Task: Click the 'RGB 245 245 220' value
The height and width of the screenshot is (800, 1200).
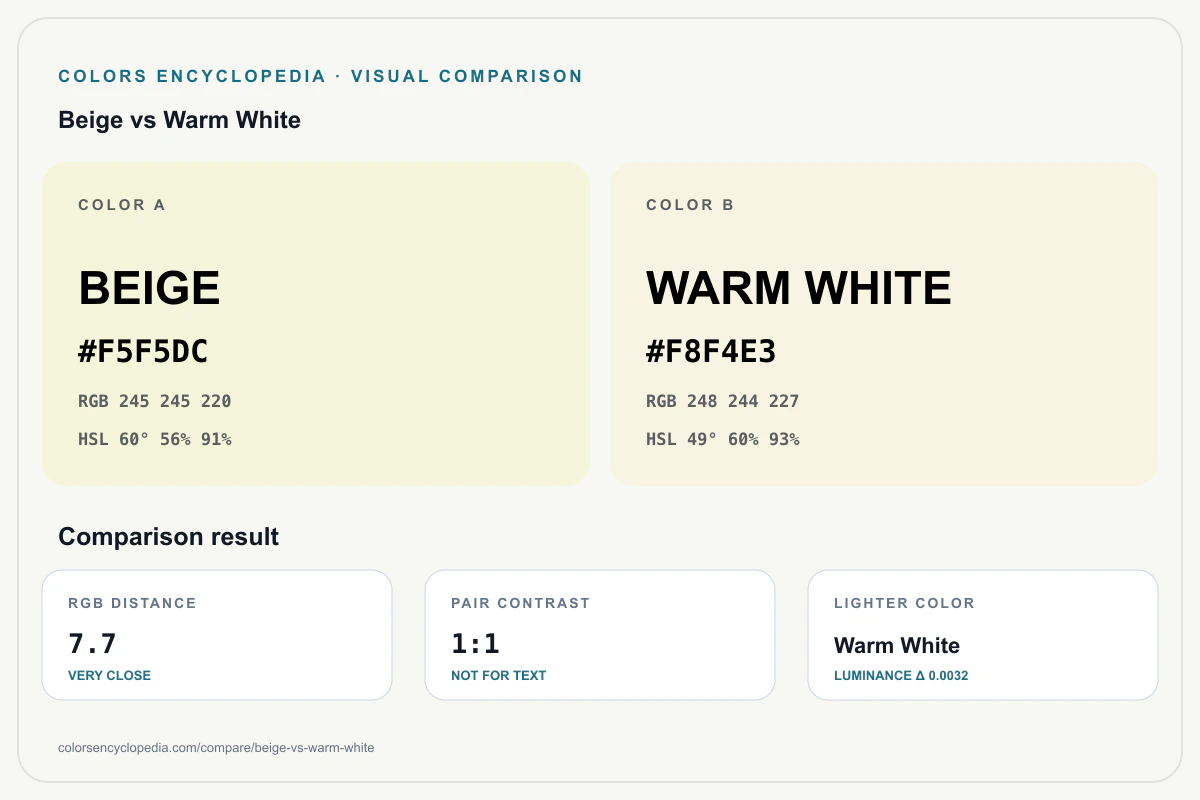Action: click(x=155, y=401)
